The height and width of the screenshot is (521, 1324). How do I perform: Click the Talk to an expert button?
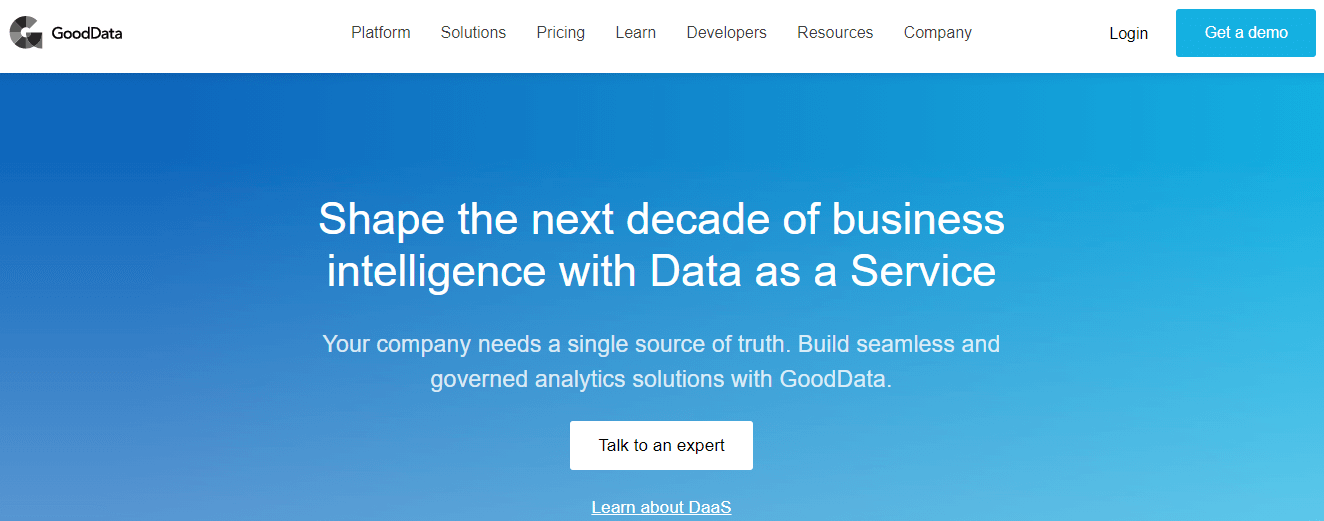click(661, 445)
